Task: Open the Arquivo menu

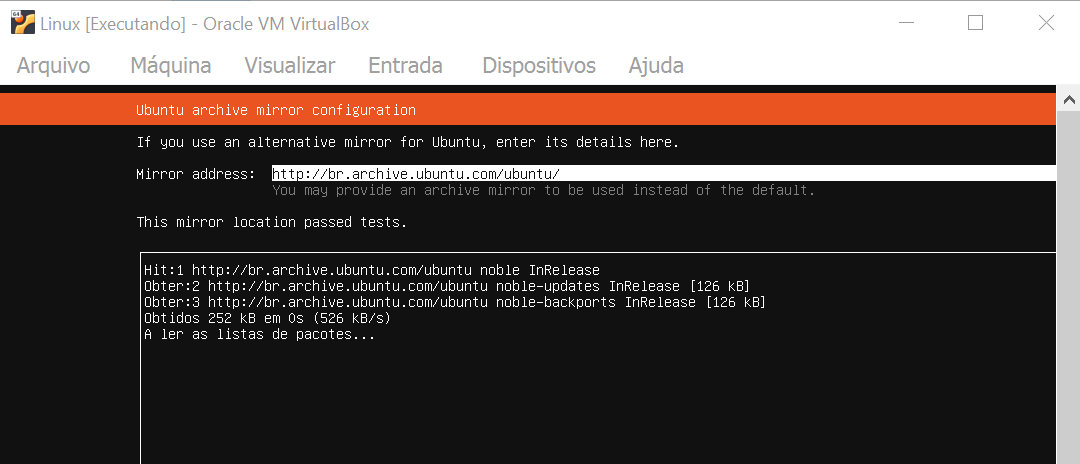Action: [53, 66]
